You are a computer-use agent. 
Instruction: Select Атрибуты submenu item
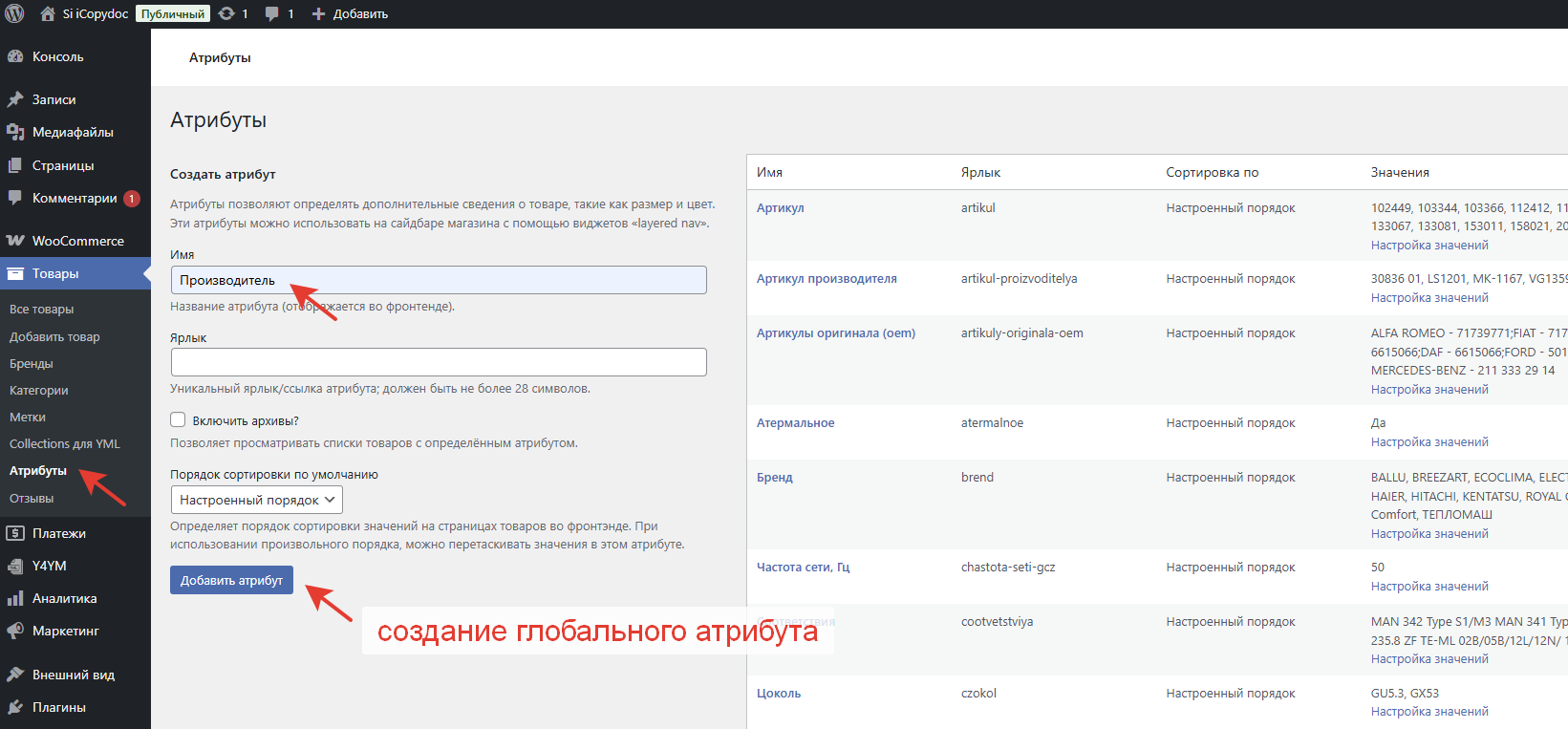38,470
